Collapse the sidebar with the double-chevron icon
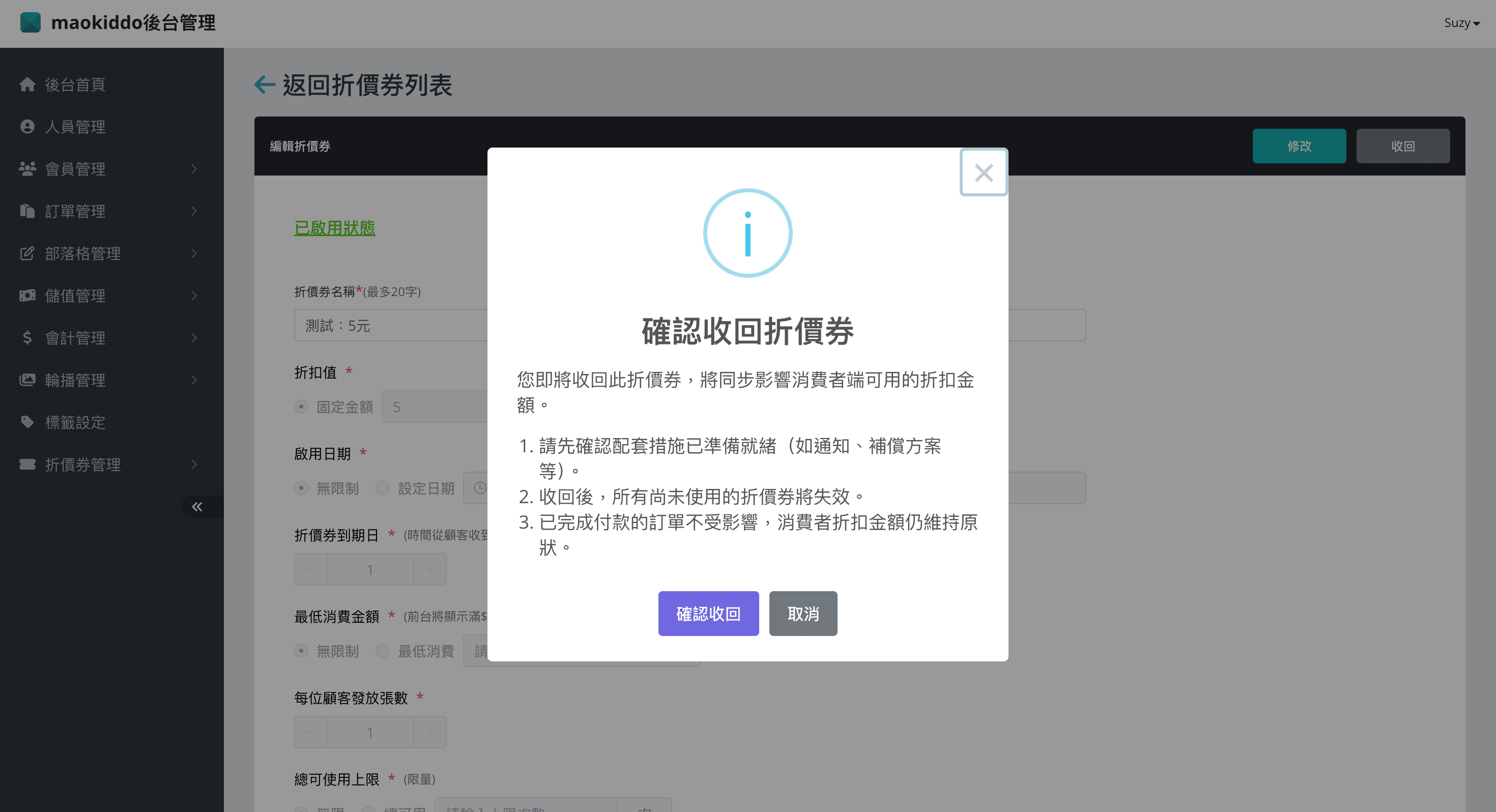 [197, 507]
